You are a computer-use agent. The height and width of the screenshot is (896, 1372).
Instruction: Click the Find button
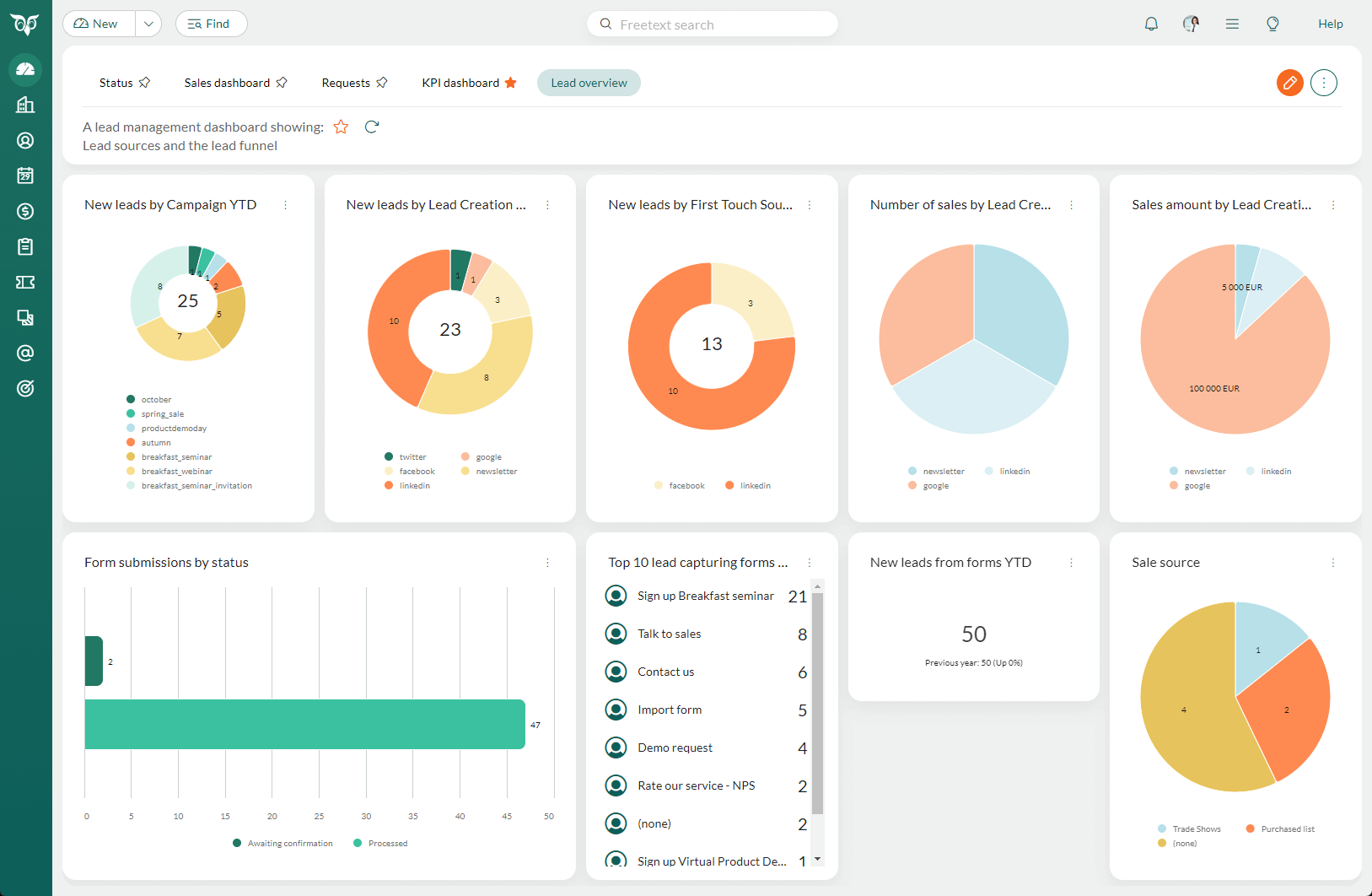211,24
